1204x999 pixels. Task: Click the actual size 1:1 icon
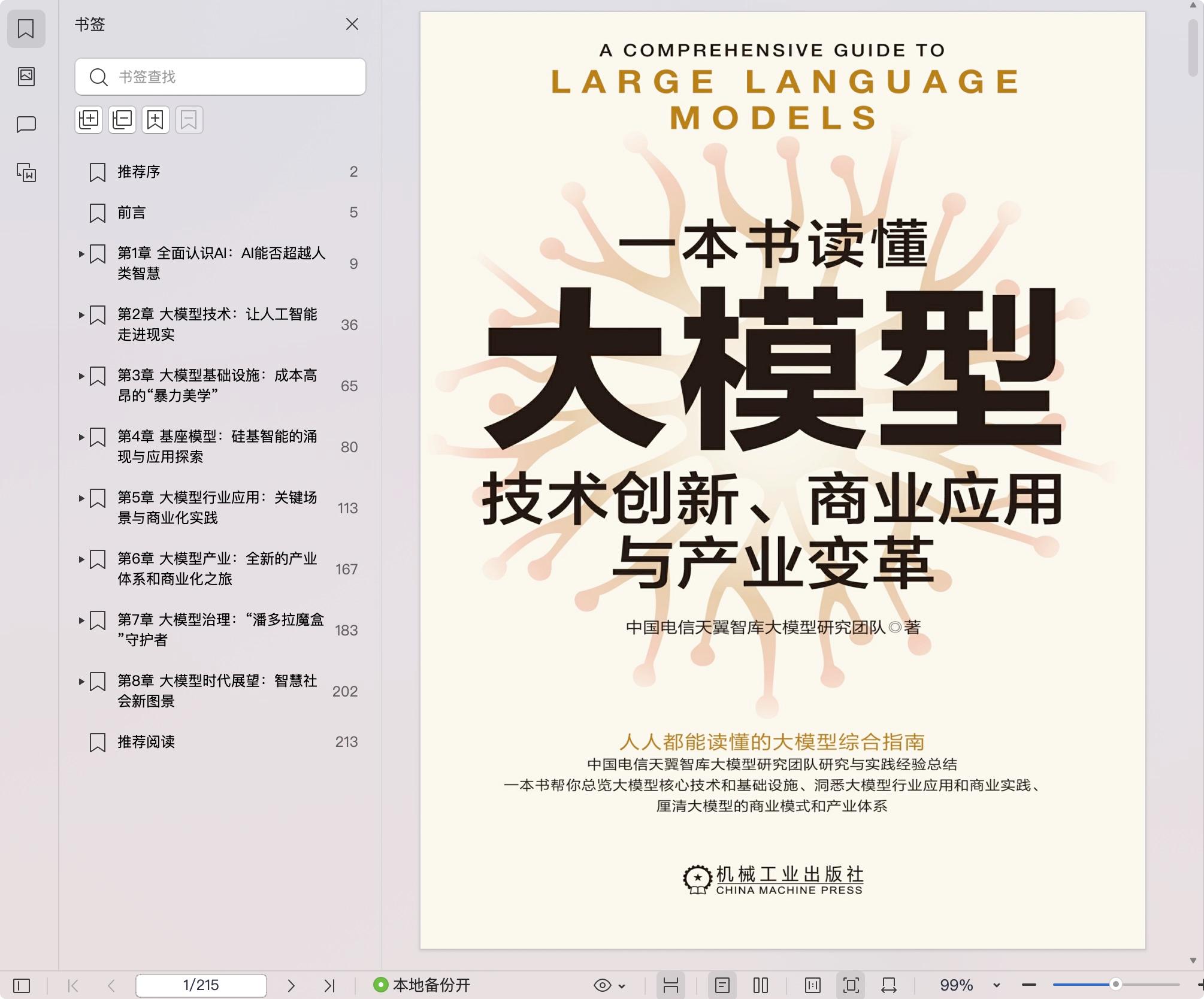tap(813, 985)
